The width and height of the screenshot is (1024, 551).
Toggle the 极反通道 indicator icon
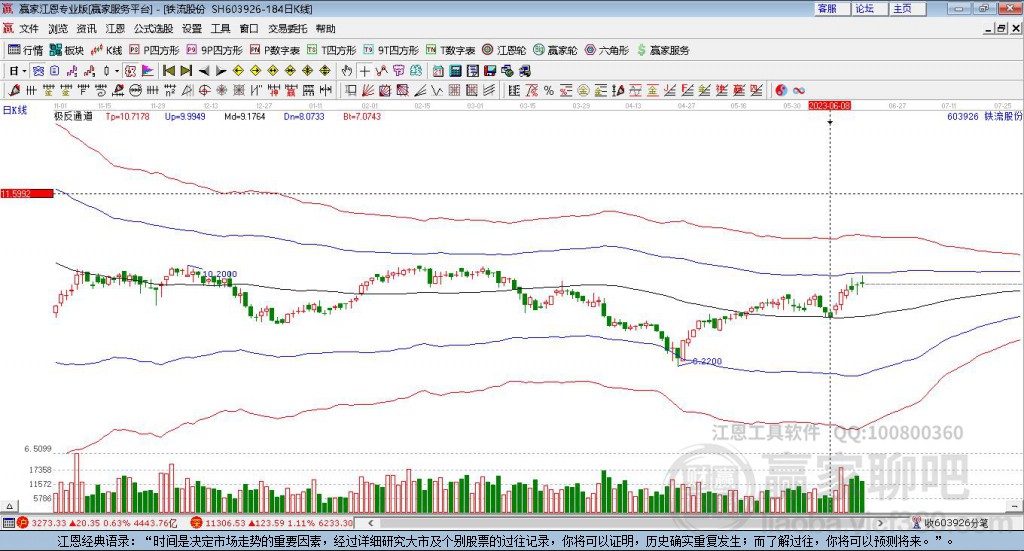point(131,71)
